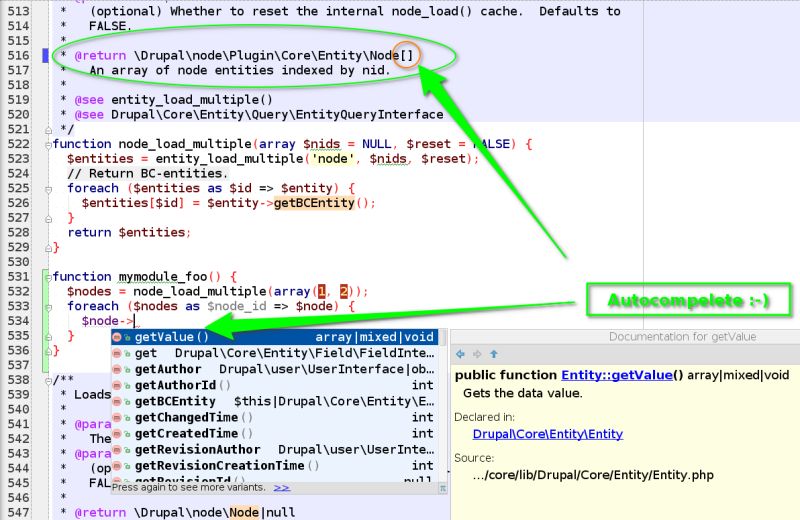Click the blue gutter marker on line 516
Viewport: 800px width, 520px height.
45,55
